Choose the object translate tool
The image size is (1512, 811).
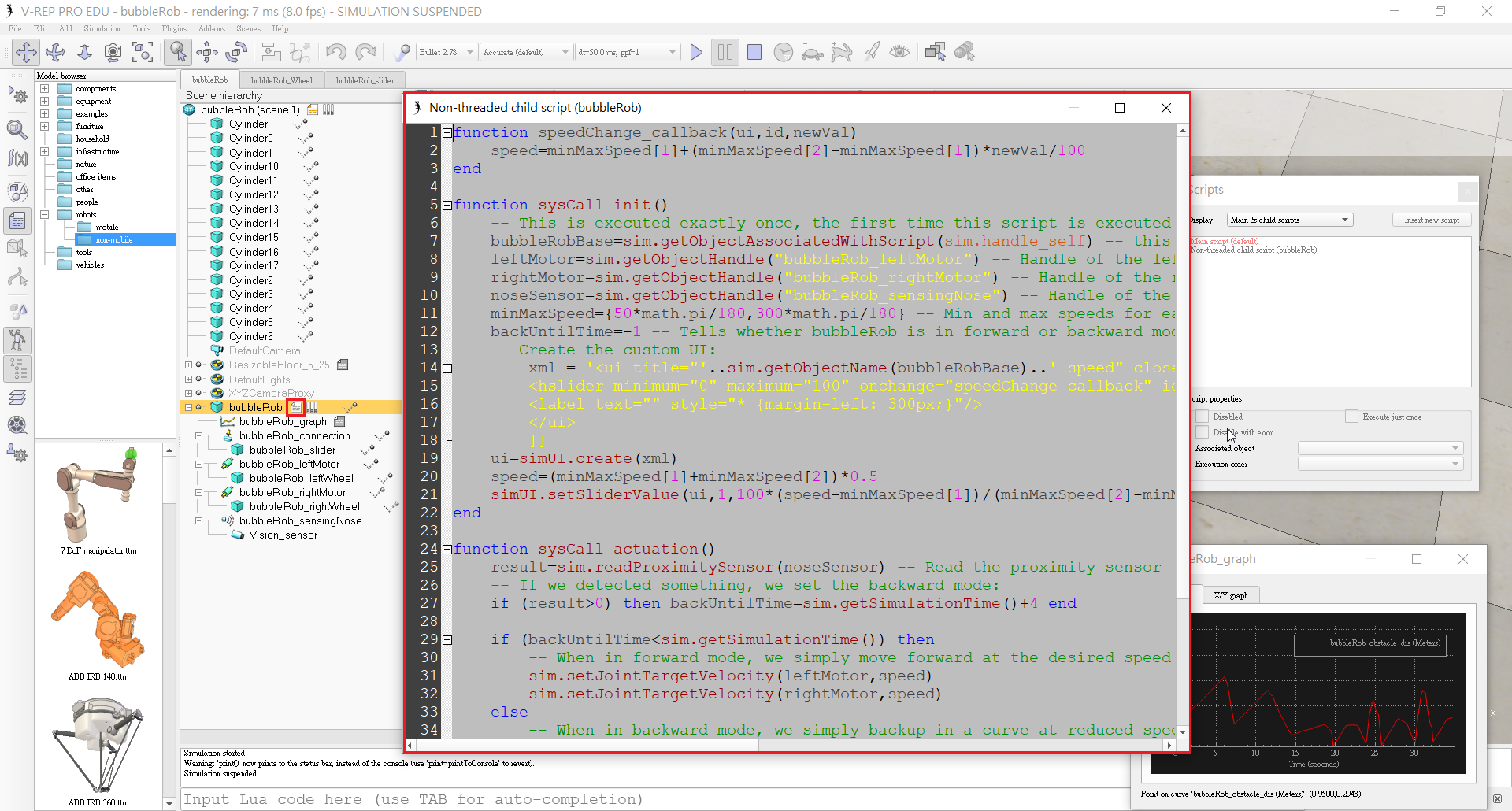(x=207, y=52)
